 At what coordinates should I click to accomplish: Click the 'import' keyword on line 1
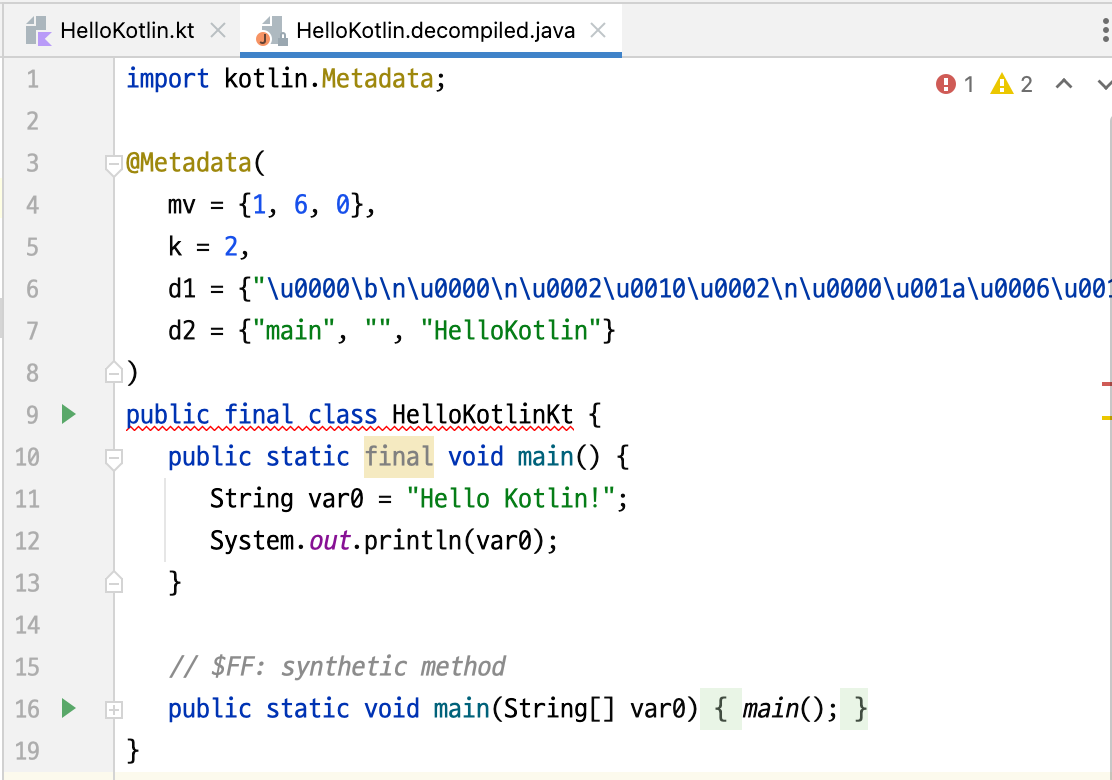point(167,79)
